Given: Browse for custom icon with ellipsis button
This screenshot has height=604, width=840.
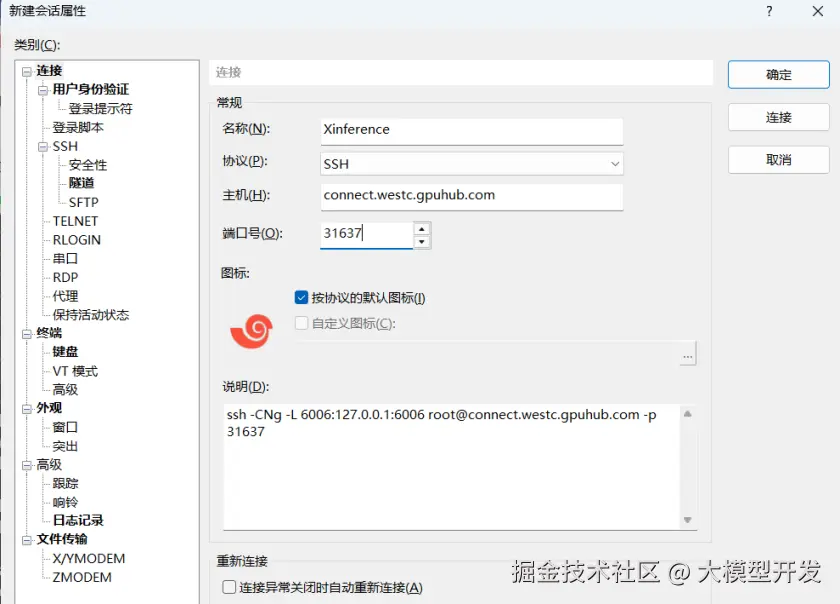Looking at the screenshot, I should [687, 355].
